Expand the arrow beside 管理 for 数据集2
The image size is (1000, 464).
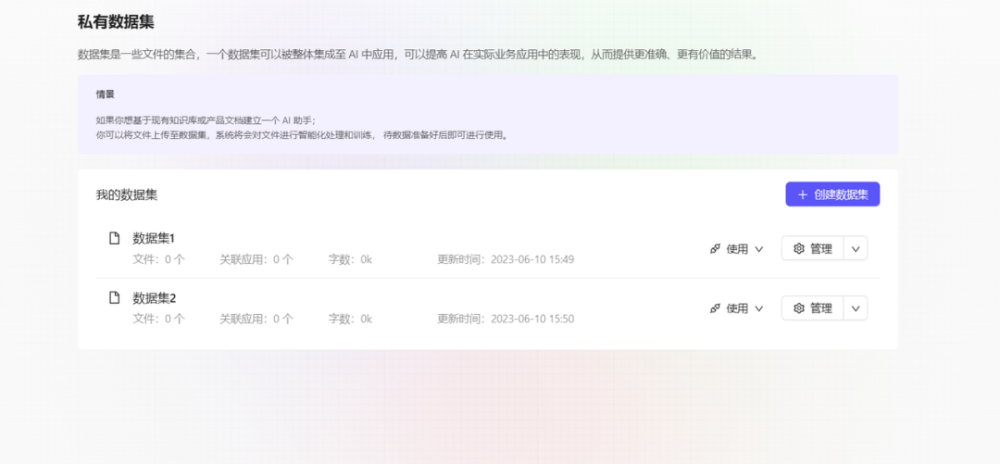(856, 308)
